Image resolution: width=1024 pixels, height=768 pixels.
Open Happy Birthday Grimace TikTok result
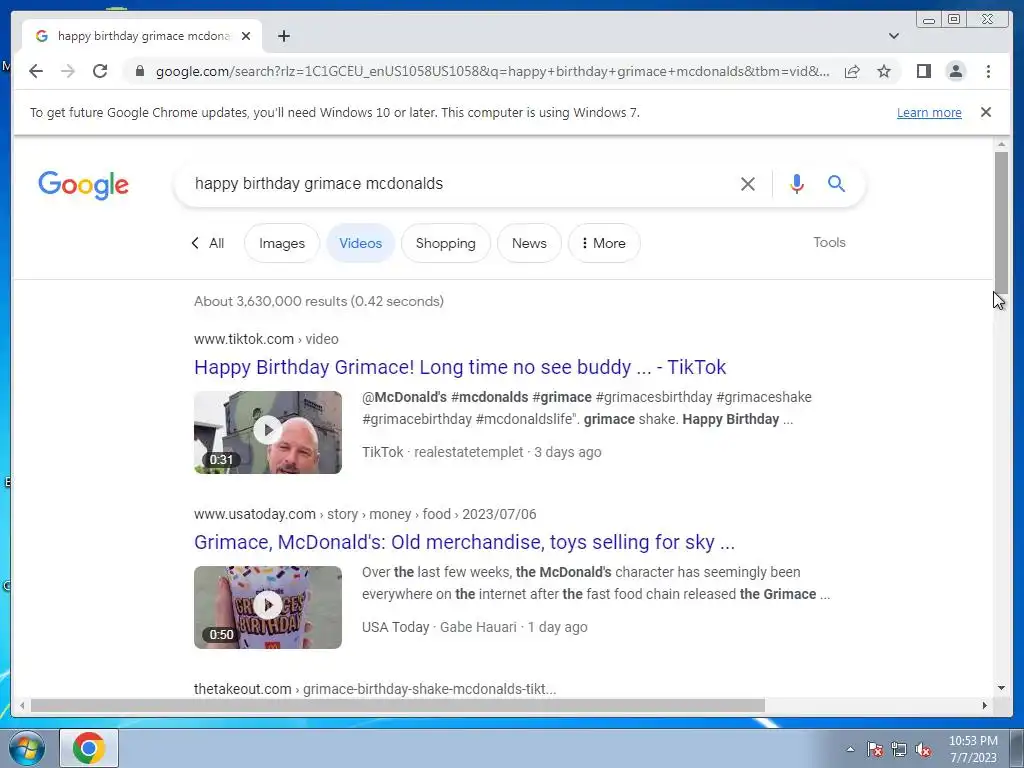coord(460,367)
